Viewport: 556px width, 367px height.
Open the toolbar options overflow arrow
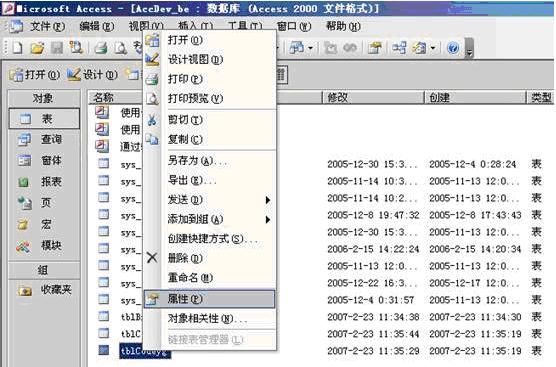pos(469,48)
